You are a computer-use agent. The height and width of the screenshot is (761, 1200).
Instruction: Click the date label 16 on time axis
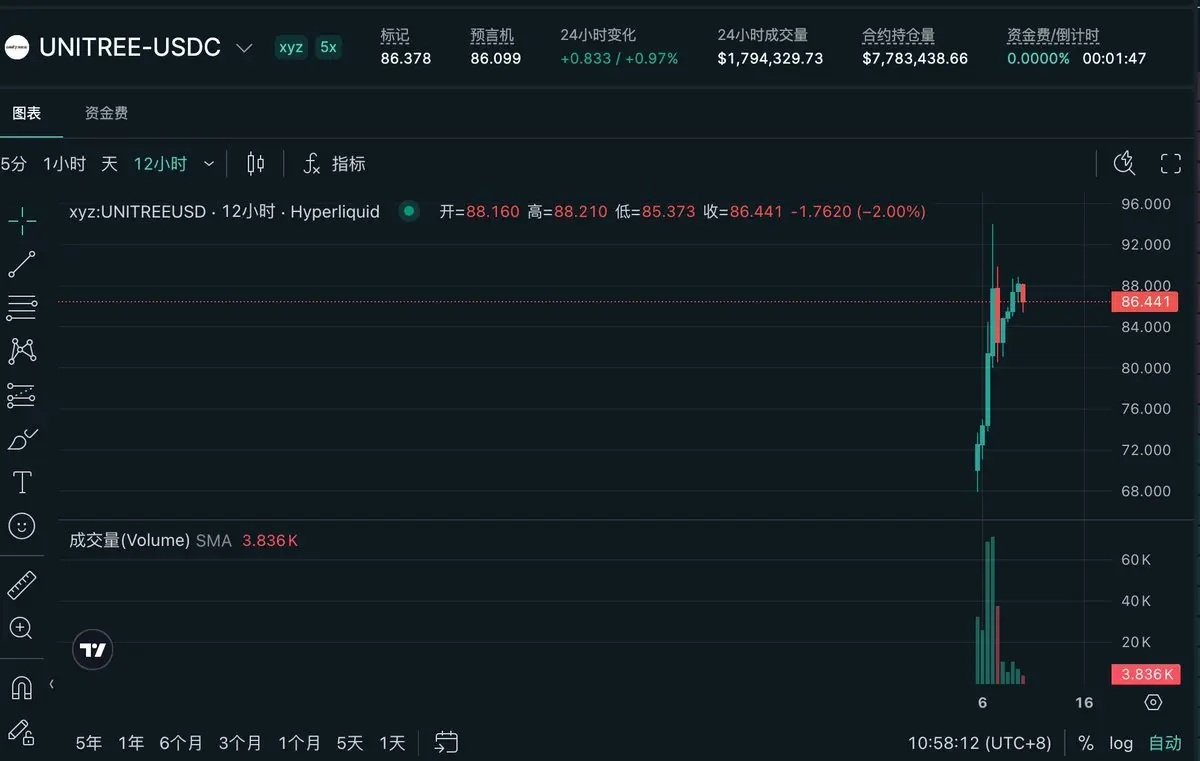tap(1084, 703)
